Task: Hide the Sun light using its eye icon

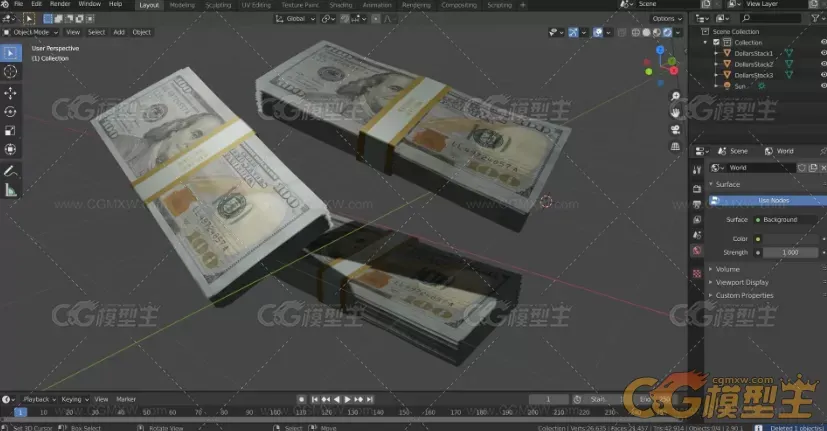Action: pyautogui.click(x=823, y=85)
